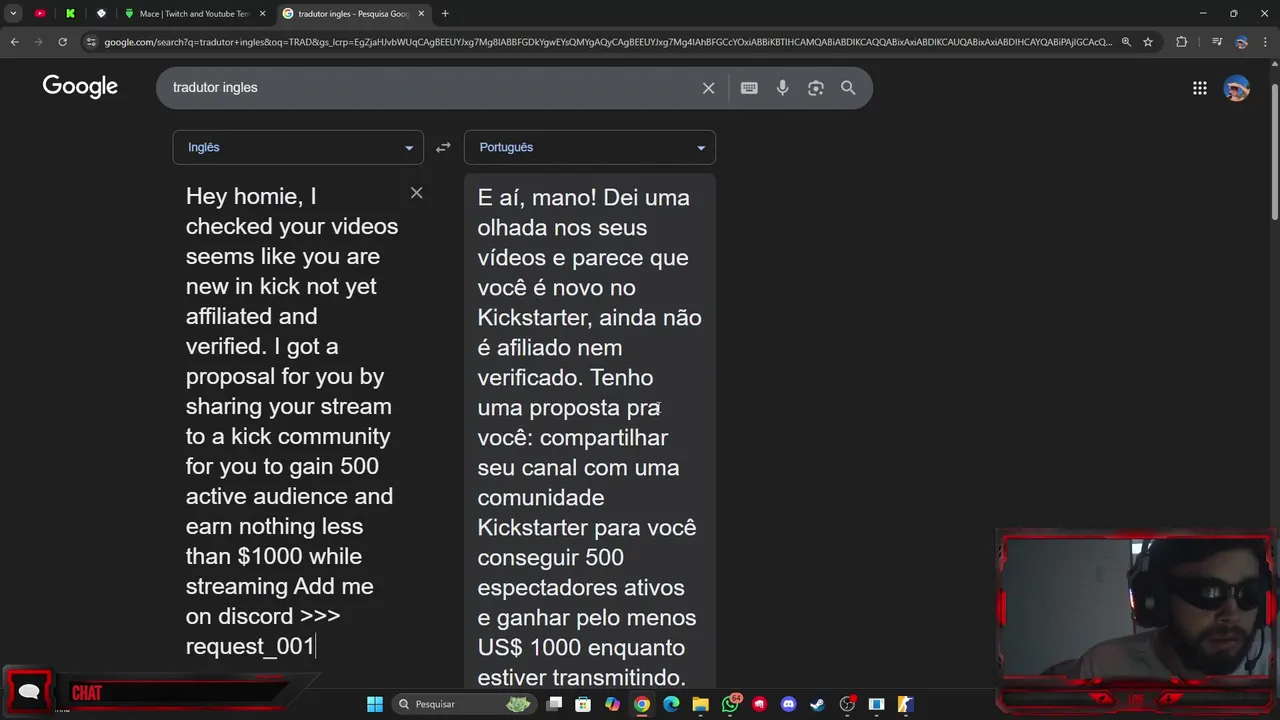View site information icon in address bar
Image resolution: width=1280 pixels, height=720 pixels.
[91, 42]
